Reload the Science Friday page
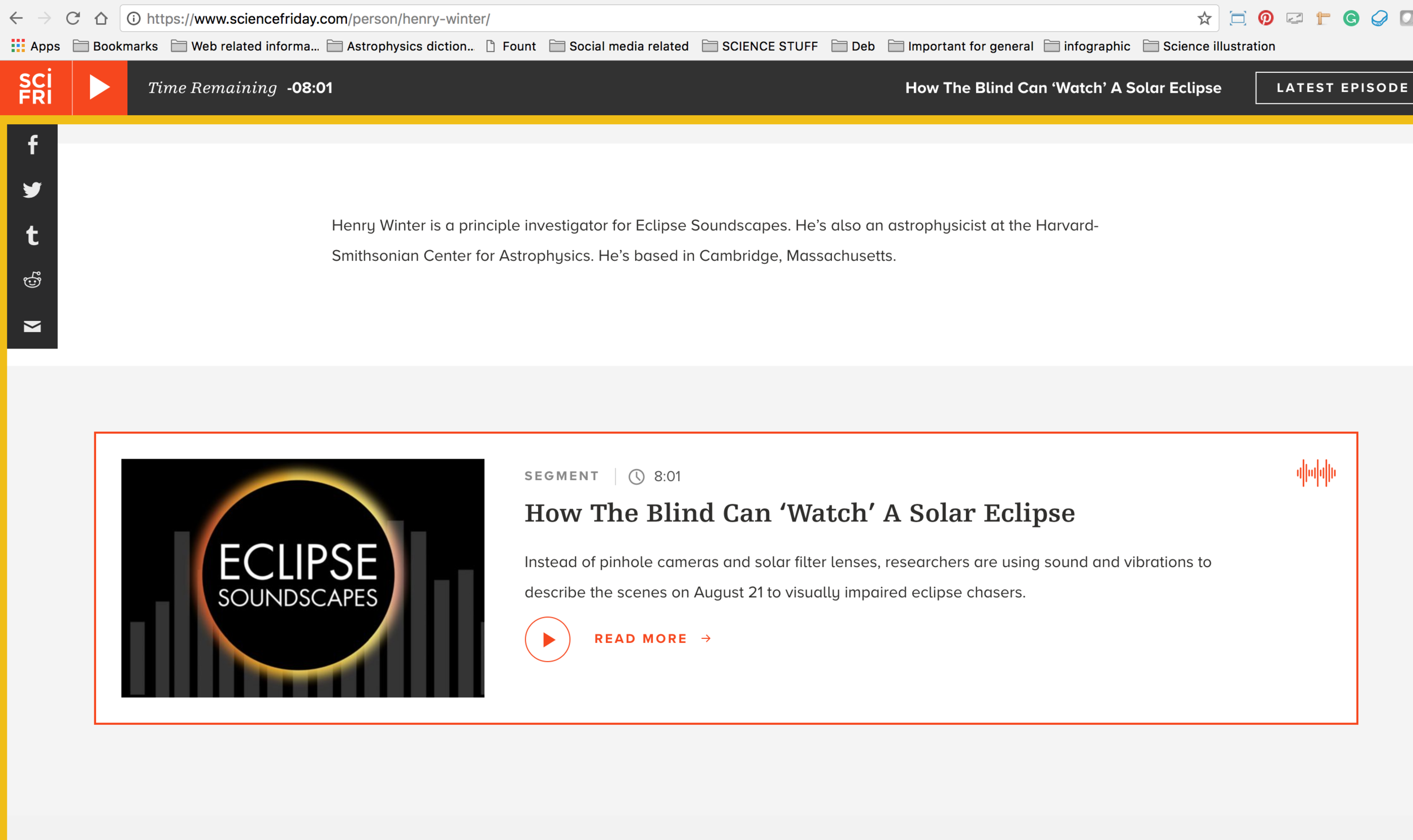Screen dimensions: 1413x840 click(x=72, y=19)
